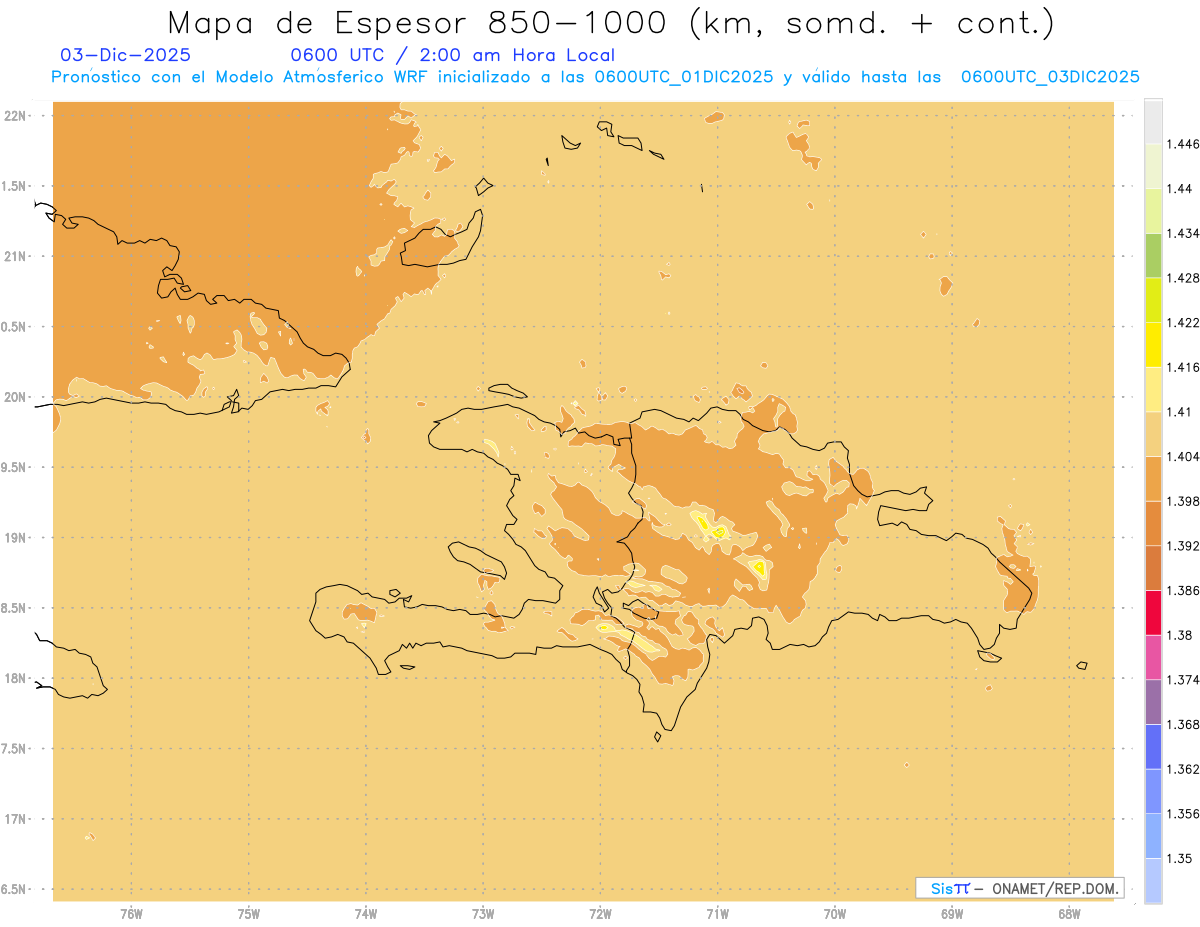Screen dimensions: 1200x927
Task: Click the 'SisPI - ONAMET/REP.DOM.' credit label
Action: [1019, 888]
